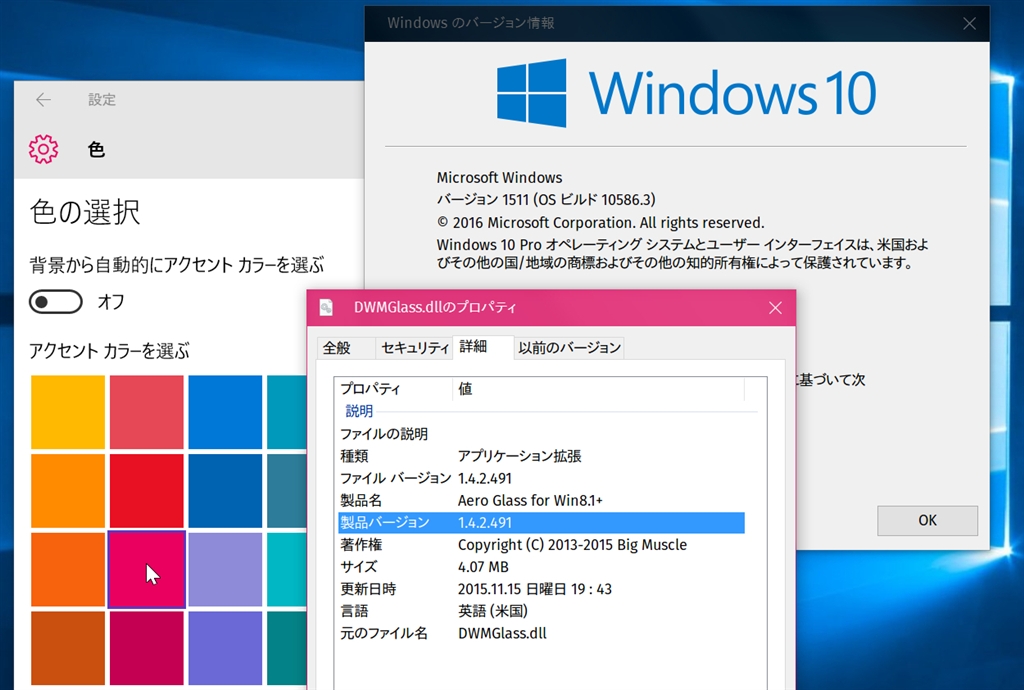This screenshot has width=1024, height=690.
Task: Select the pure red swatch in second row
Action: tap(146, 491)
